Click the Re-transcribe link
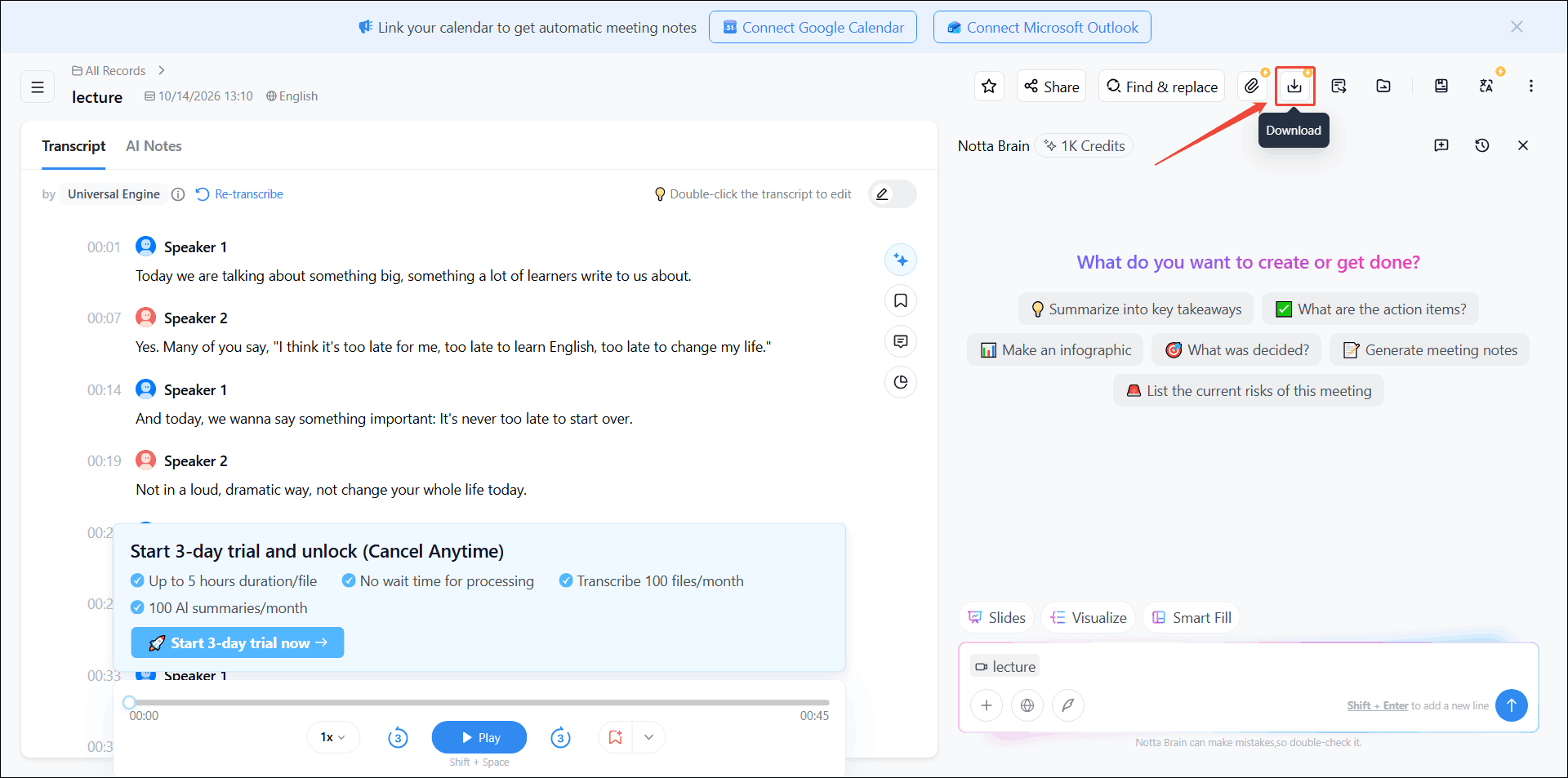The width and height of the screenshot is (1568, 778). pos(239,194)
